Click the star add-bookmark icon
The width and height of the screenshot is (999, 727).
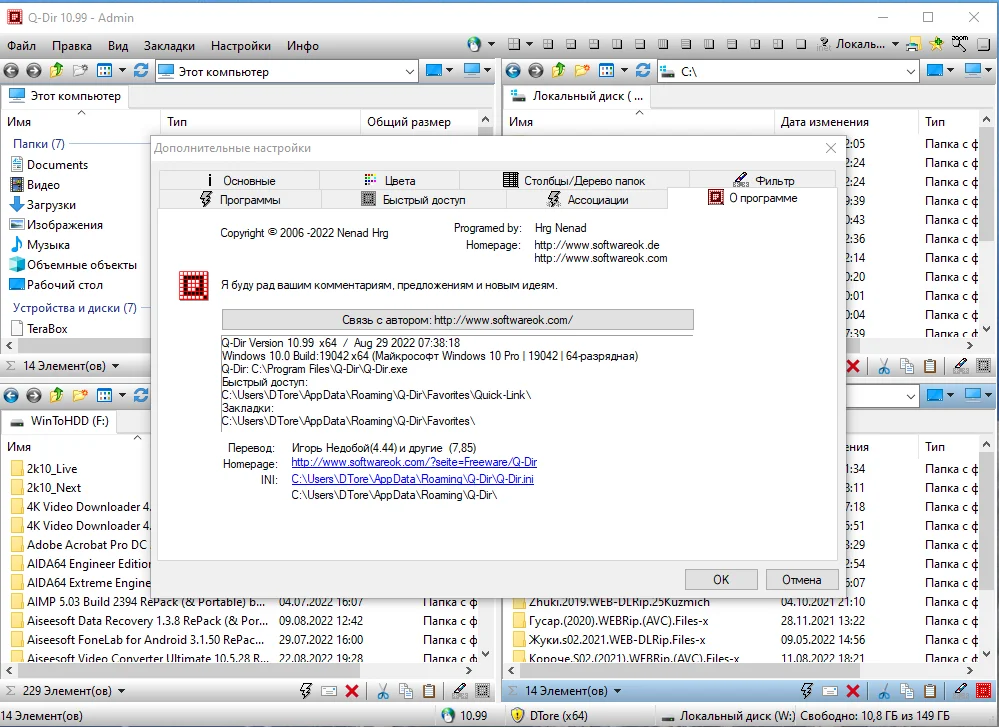pyautogui.click(x=936, y=44)
